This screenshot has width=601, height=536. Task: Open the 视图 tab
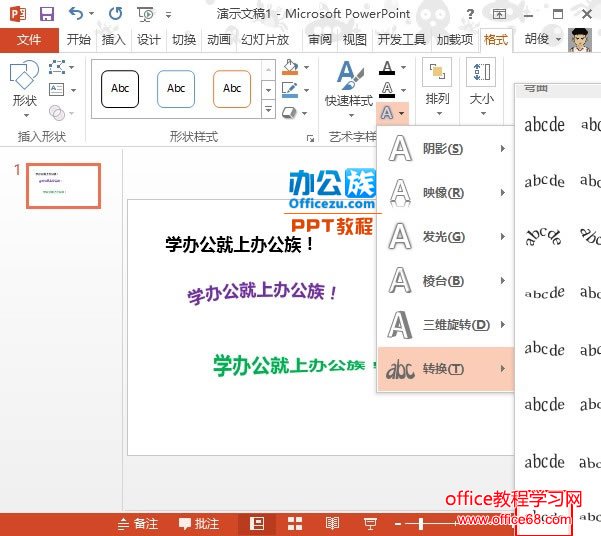tap(355, 39)
